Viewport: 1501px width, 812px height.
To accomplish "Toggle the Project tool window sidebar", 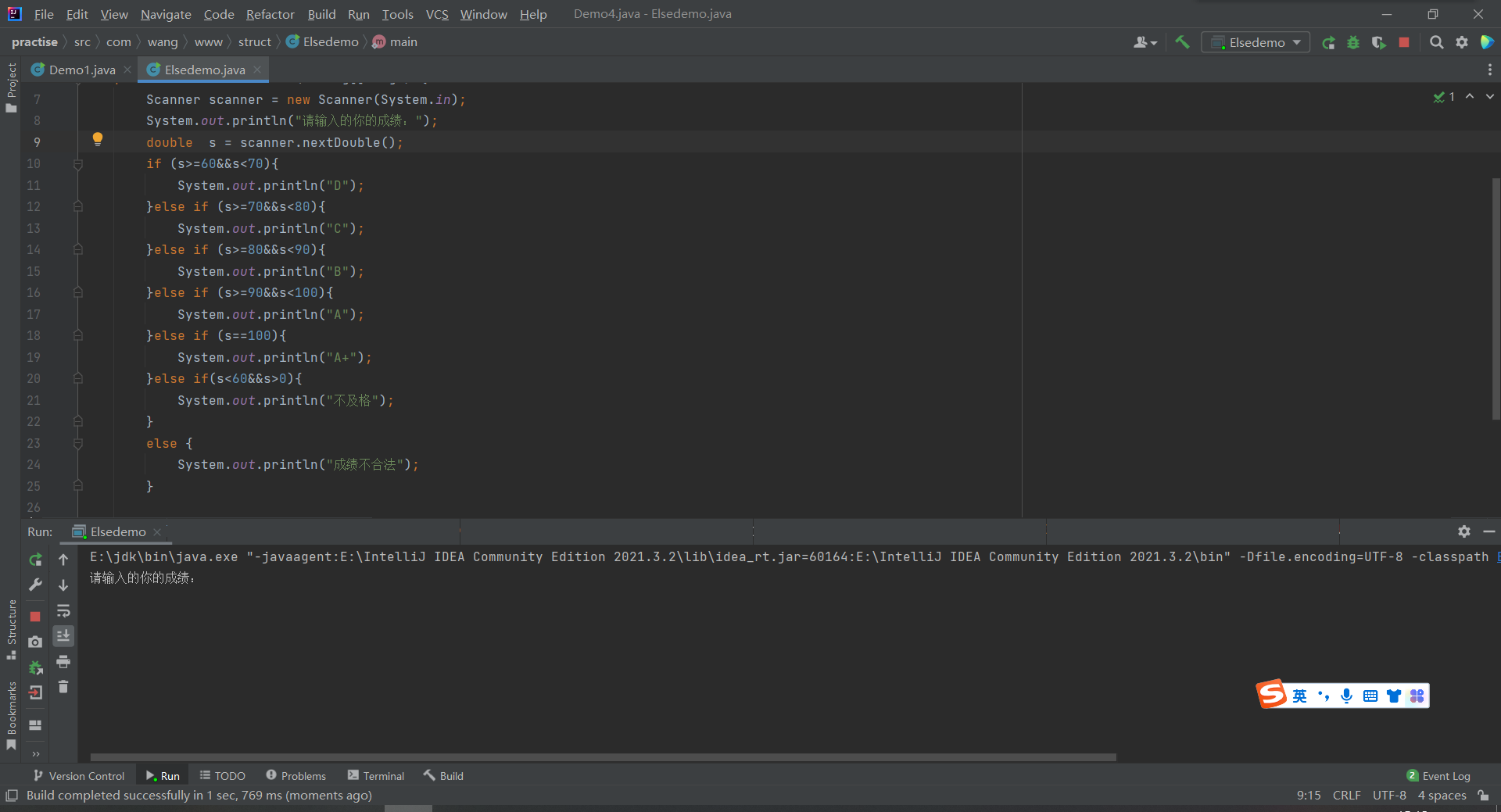I will coord(11,87).
